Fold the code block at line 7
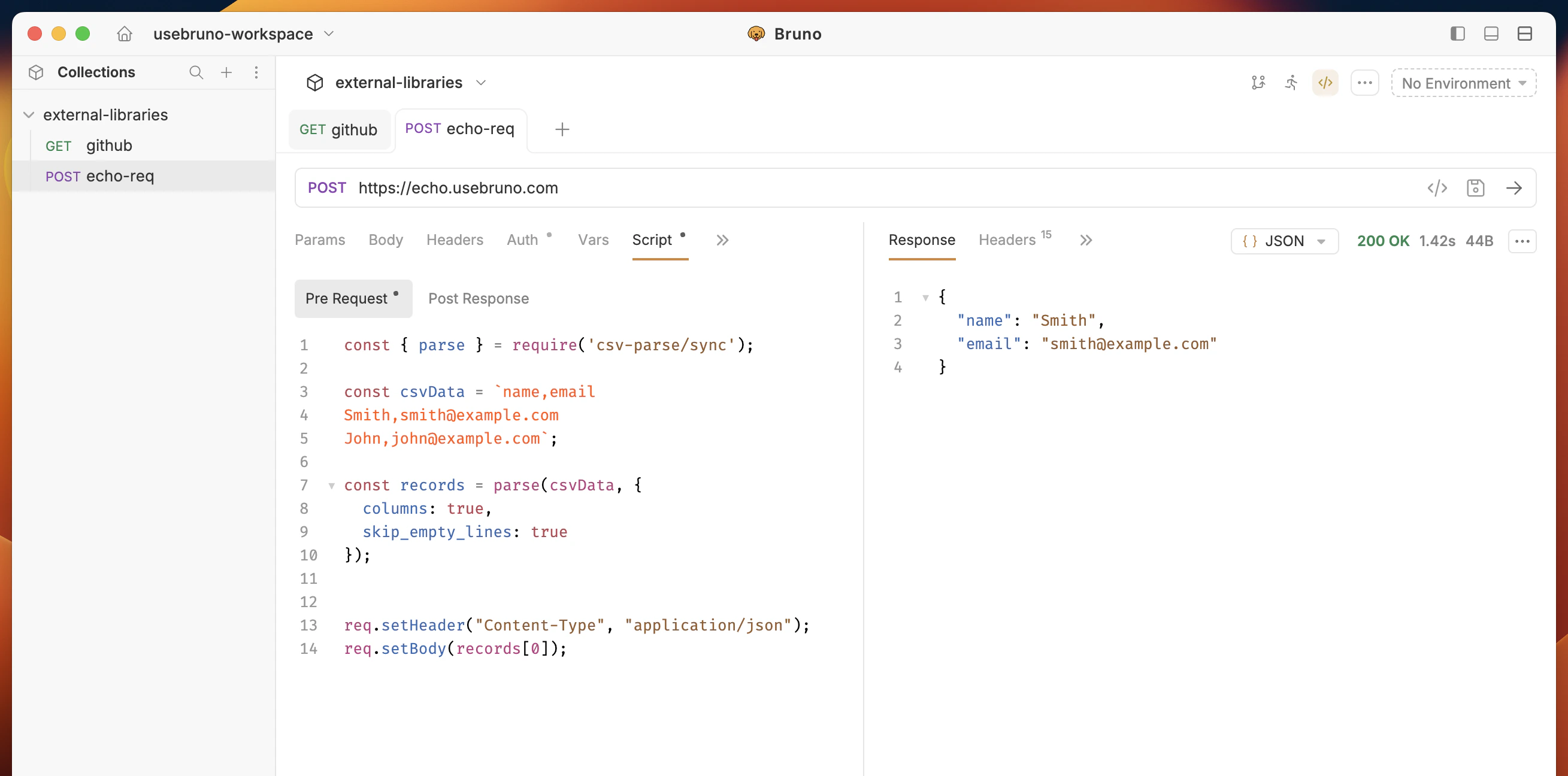Image resolution: width=1568 pixels, height=776 pixels. [331, 485]
